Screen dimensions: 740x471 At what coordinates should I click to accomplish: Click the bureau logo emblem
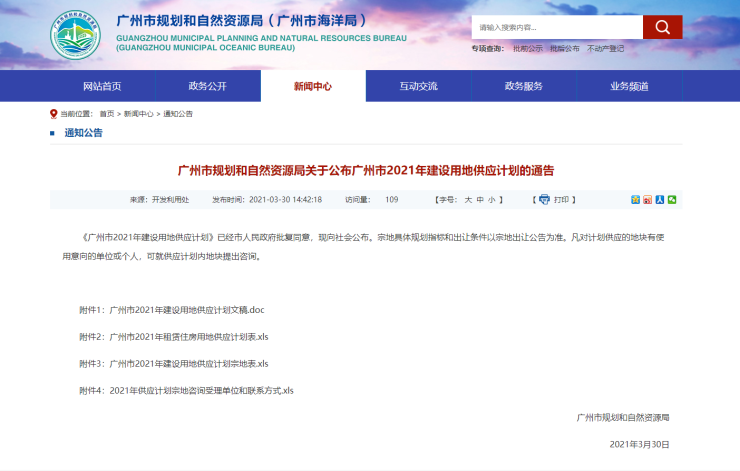coord(76,34)
